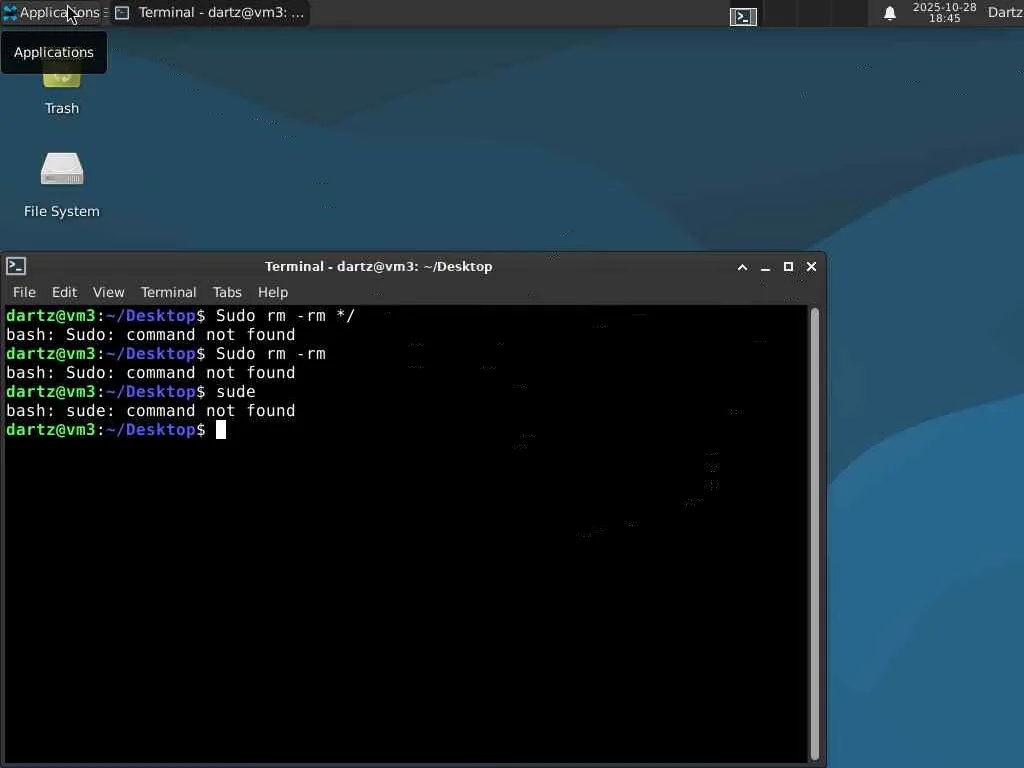The image size is (1024, 768).
Task: Open the Help menu in Terminal
Action: coord(273,292)
